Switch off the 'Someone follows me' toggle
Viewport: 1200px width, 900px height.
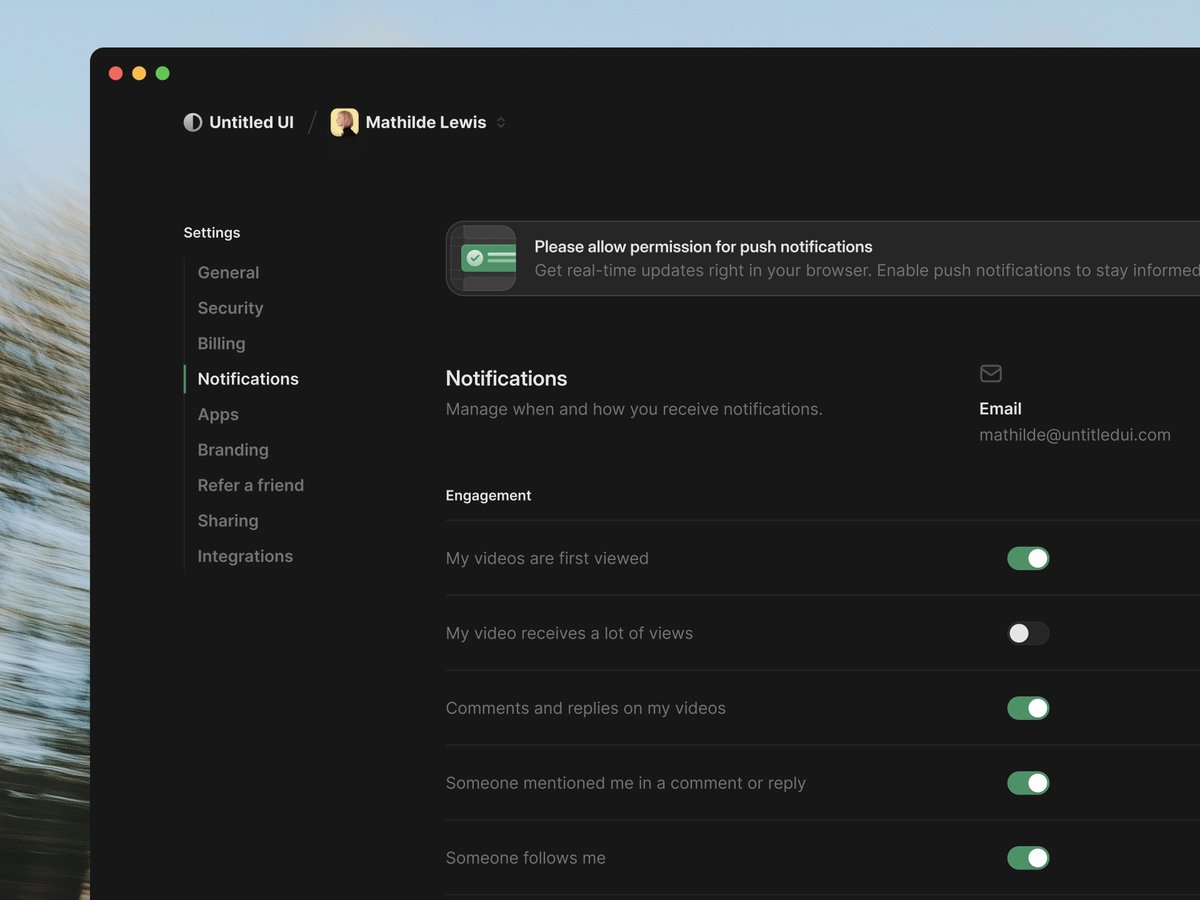click(1028, 858)
